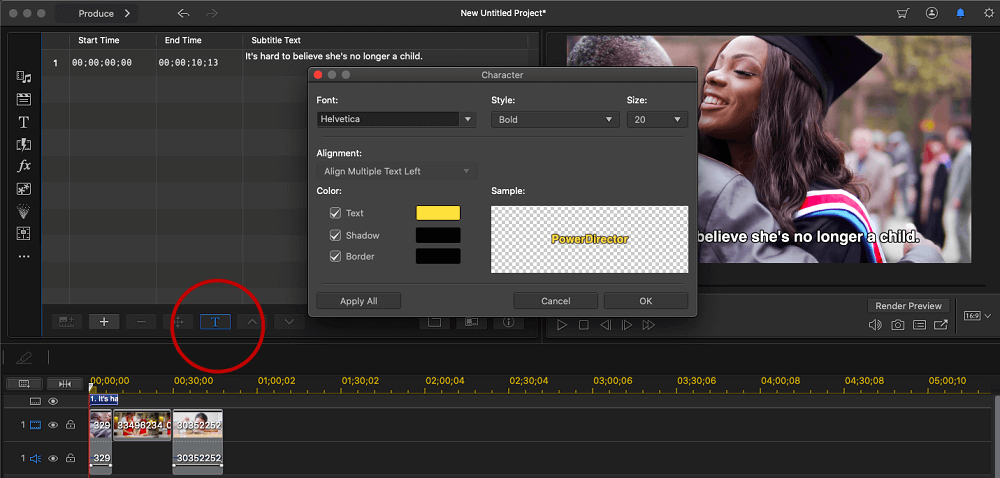Add a subtitle with the plus button

pyautogui.click(x=105, y=322)
